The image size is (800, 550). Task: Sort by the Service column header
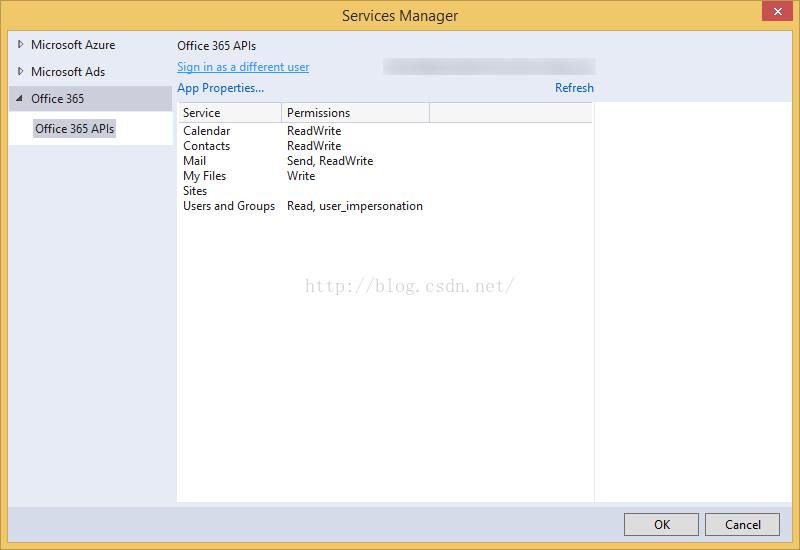click(230, 113)
